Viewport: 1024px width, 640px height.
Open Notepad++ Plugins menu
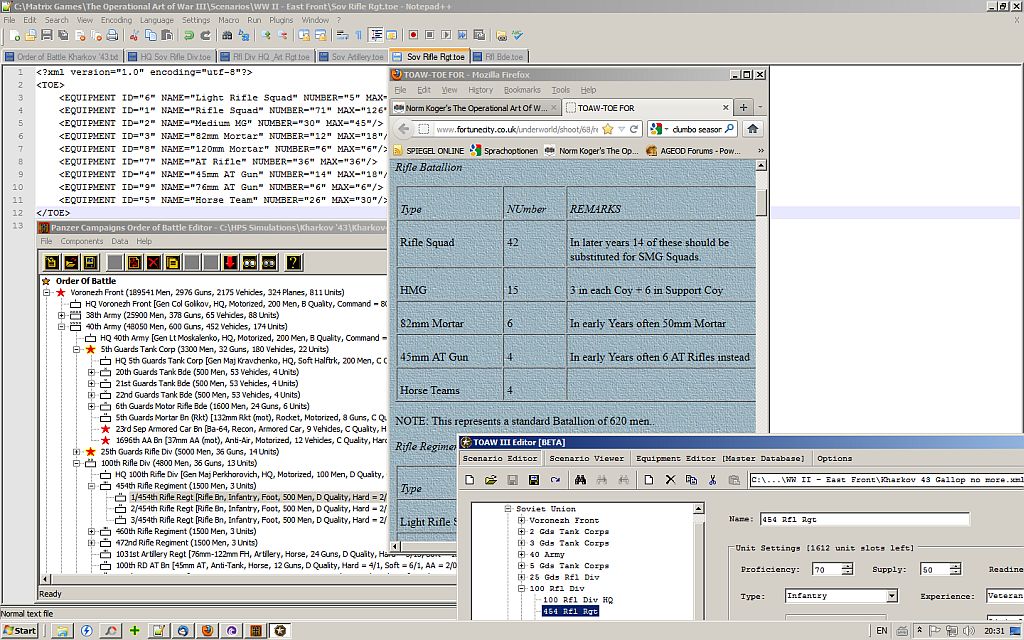coord(281,20)
